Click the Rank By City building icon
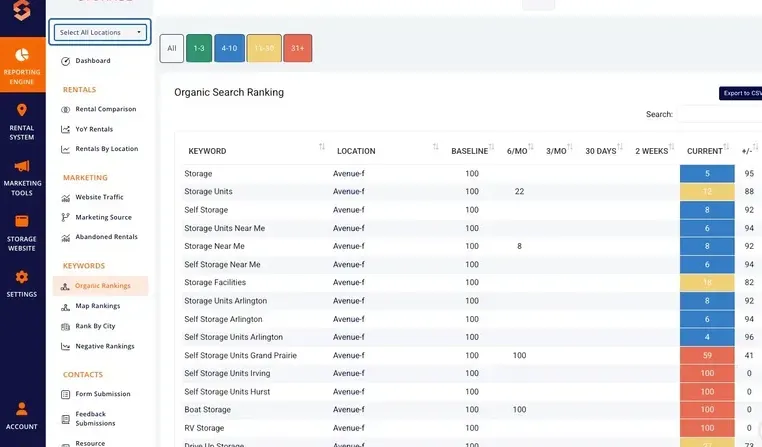This screenshot has width=762, height=447. point(66,327)
